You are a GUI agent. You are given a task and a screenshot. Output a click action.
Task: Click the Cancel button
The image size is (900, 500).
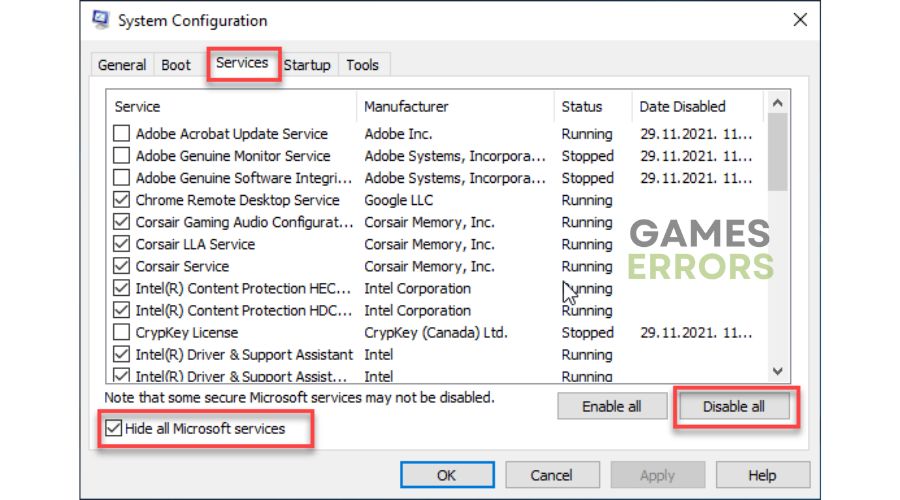click(x=552, y=475)
